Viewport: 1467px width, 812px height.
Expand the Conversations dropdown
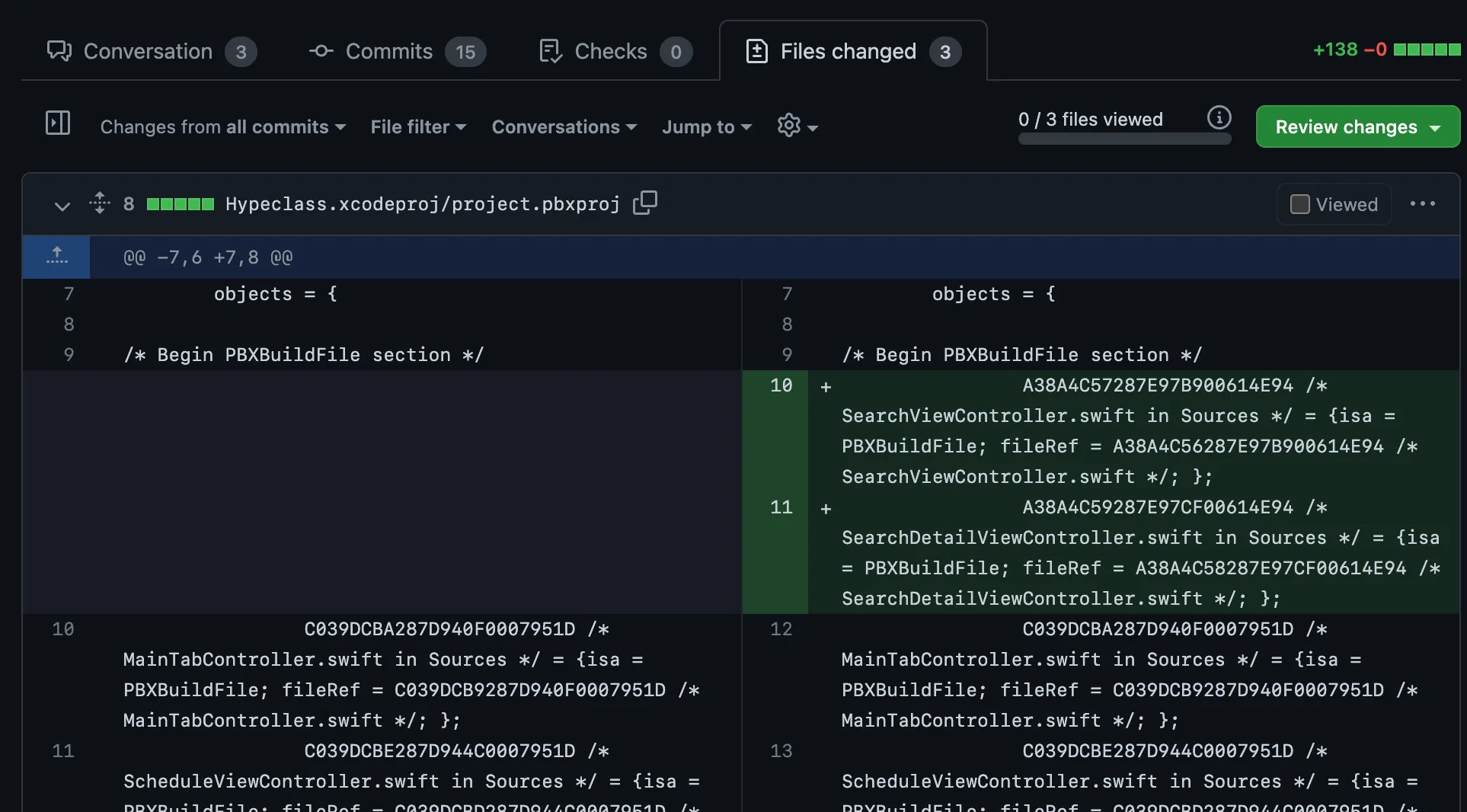coord(564,127)
